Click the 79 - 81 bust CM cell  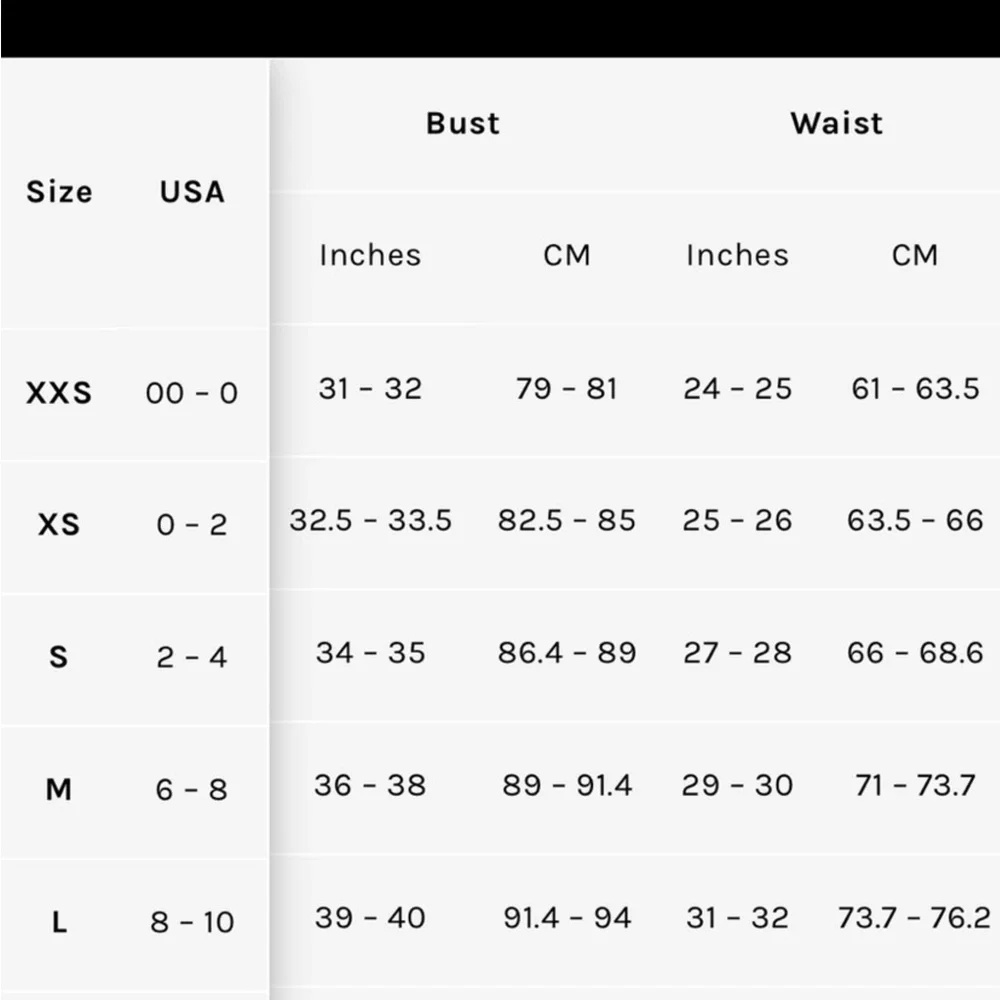pos(567,388)
